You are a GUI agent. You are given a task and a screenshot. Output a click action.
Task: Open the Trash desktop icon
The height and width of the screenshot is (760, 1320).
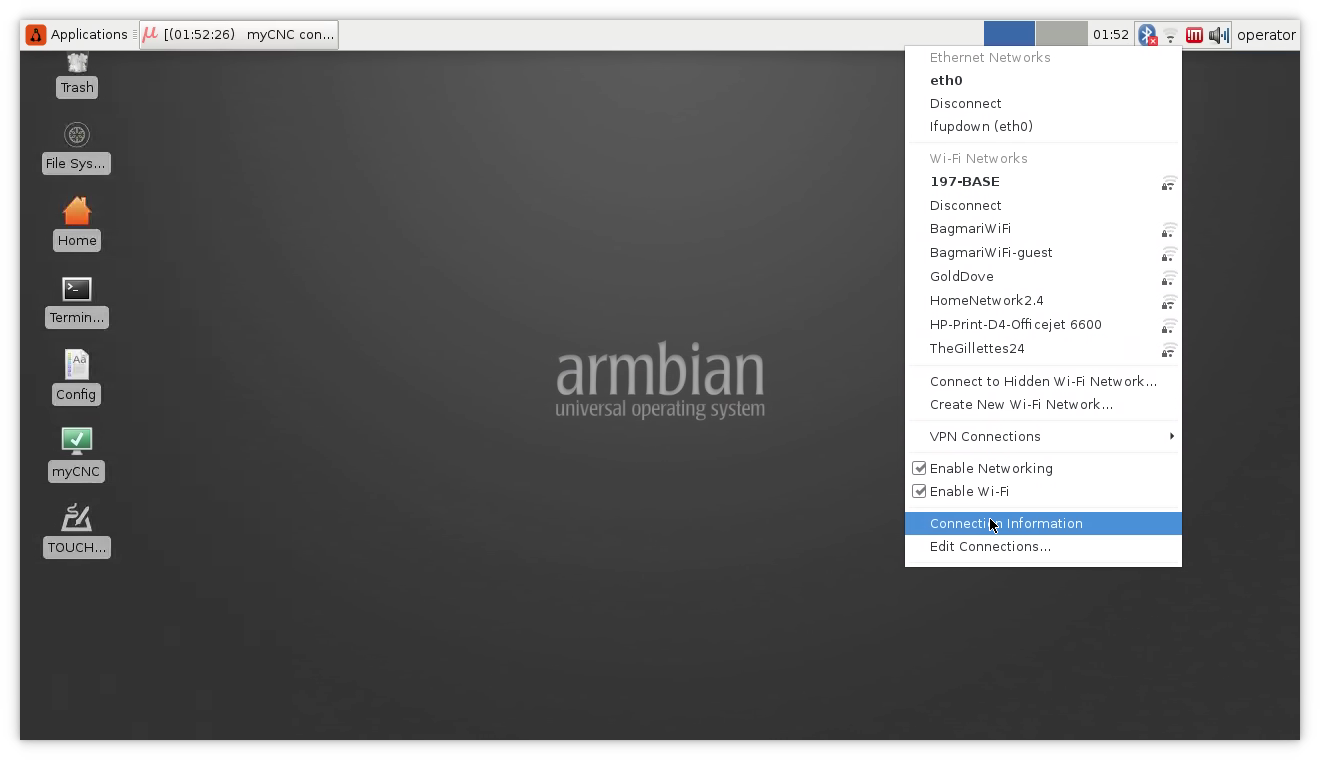(x=77, y=70)
